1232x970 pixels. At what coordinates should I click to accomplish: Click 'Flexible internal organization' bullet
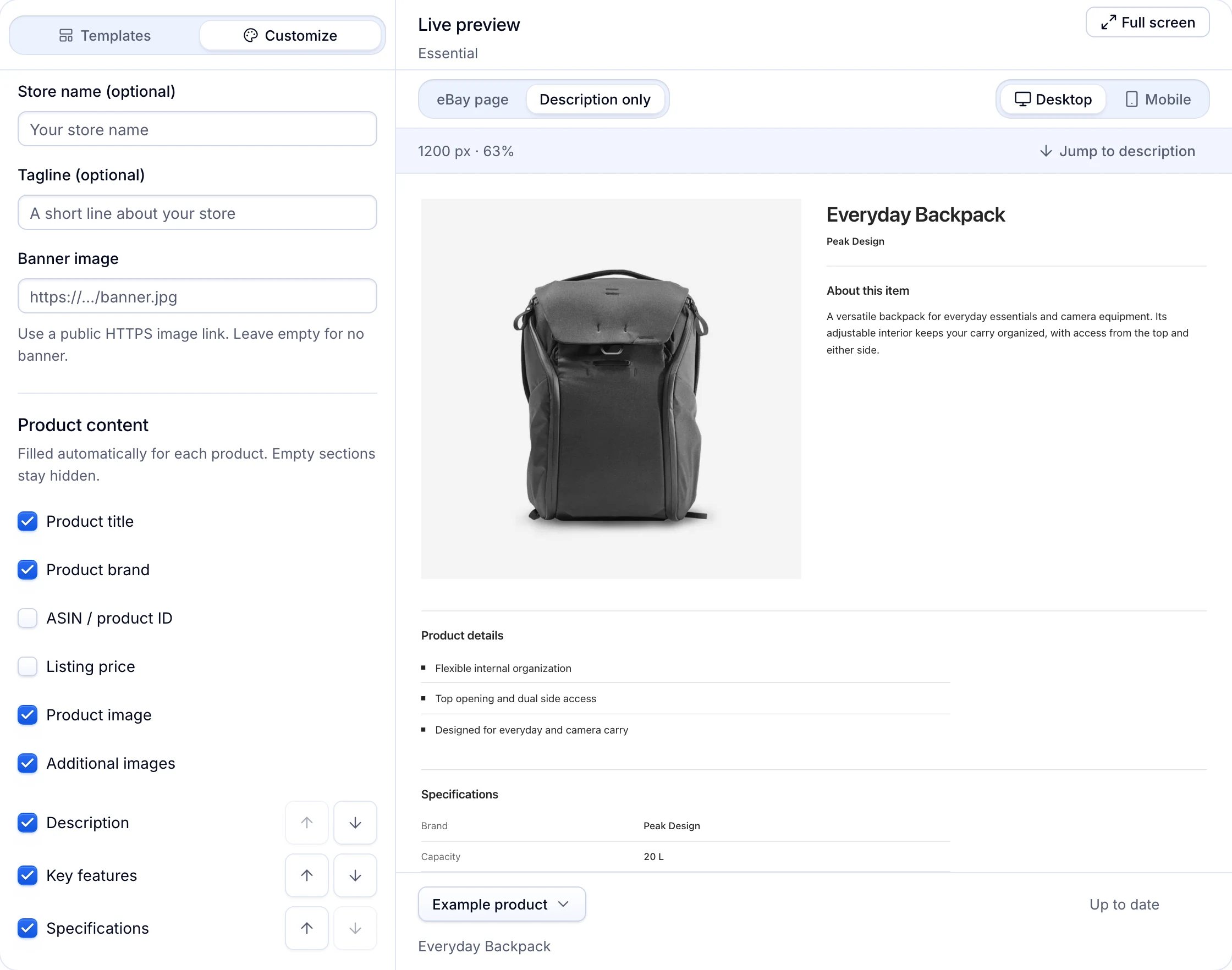503,668
